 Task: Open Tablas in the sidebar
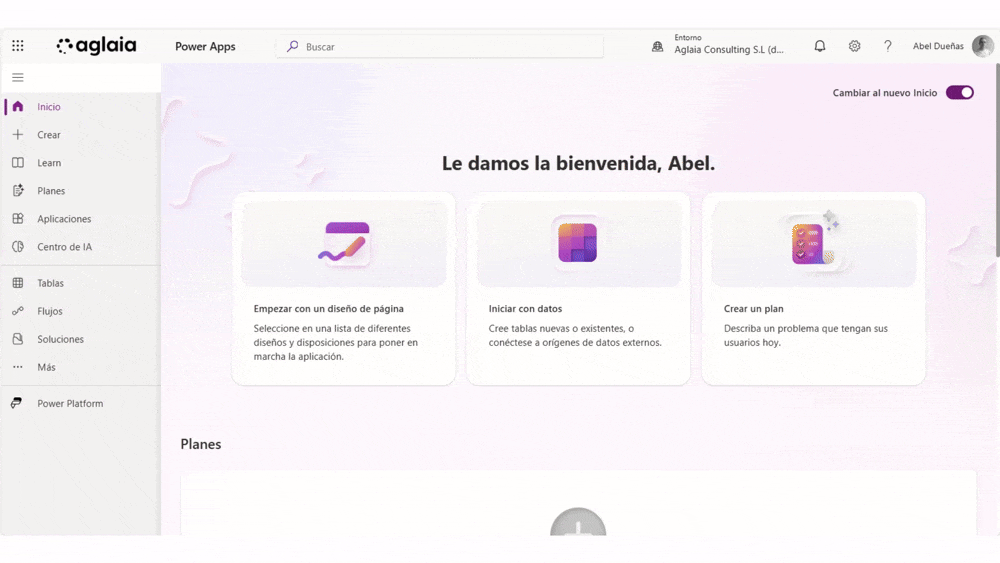click(x=80, y=283)
